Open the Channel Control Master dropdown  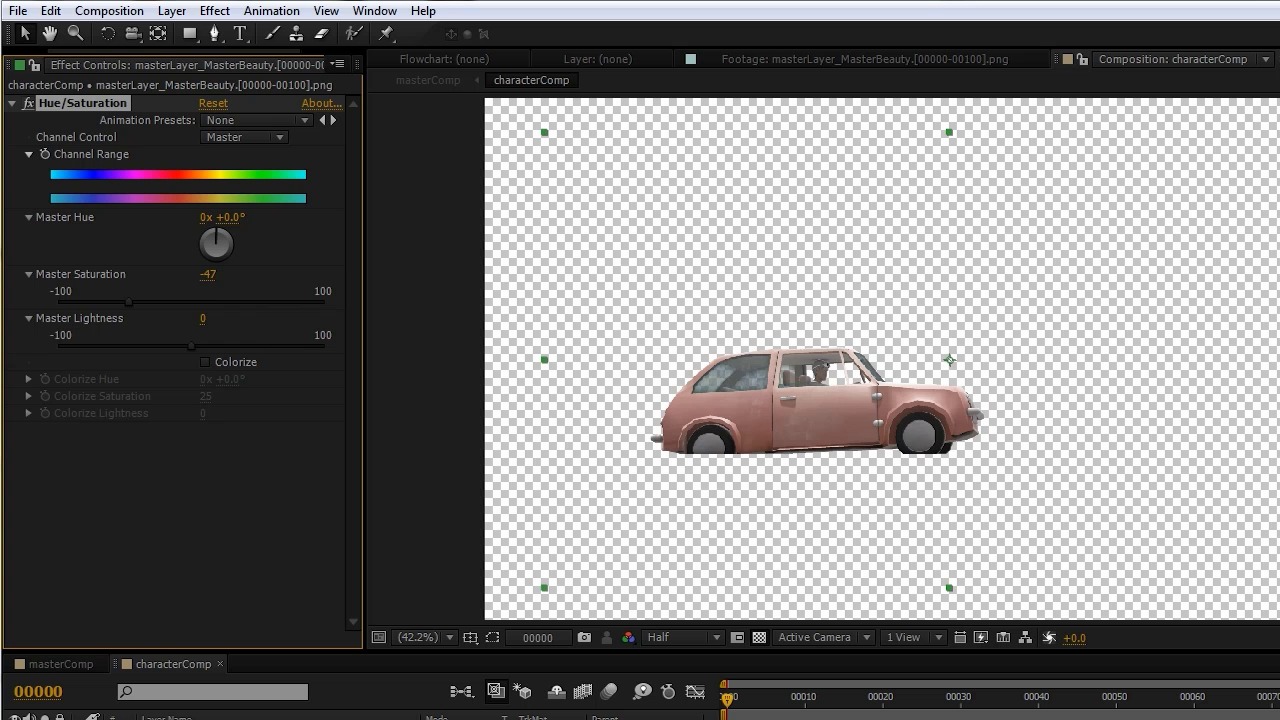pyautogui.click(x=244, y=137)
